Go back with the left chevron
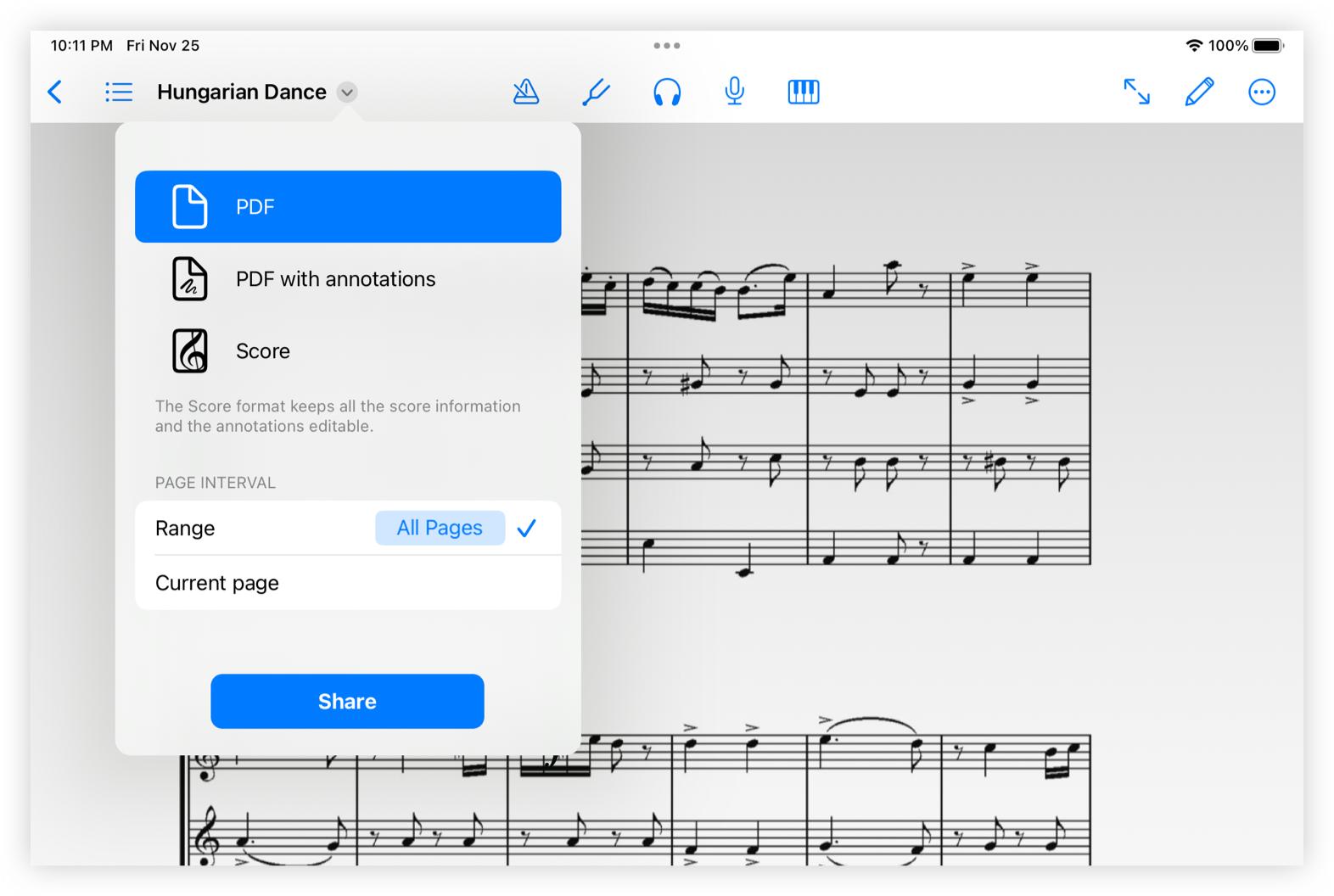The width and height of the screenshot is (1334, 896). [55, 92]
